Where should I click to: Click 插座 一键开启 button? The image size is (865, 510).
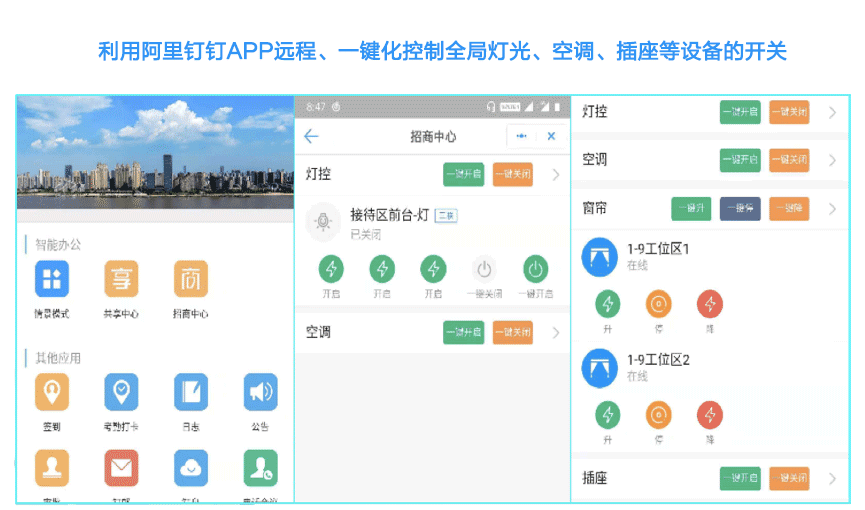click(740, 478)
